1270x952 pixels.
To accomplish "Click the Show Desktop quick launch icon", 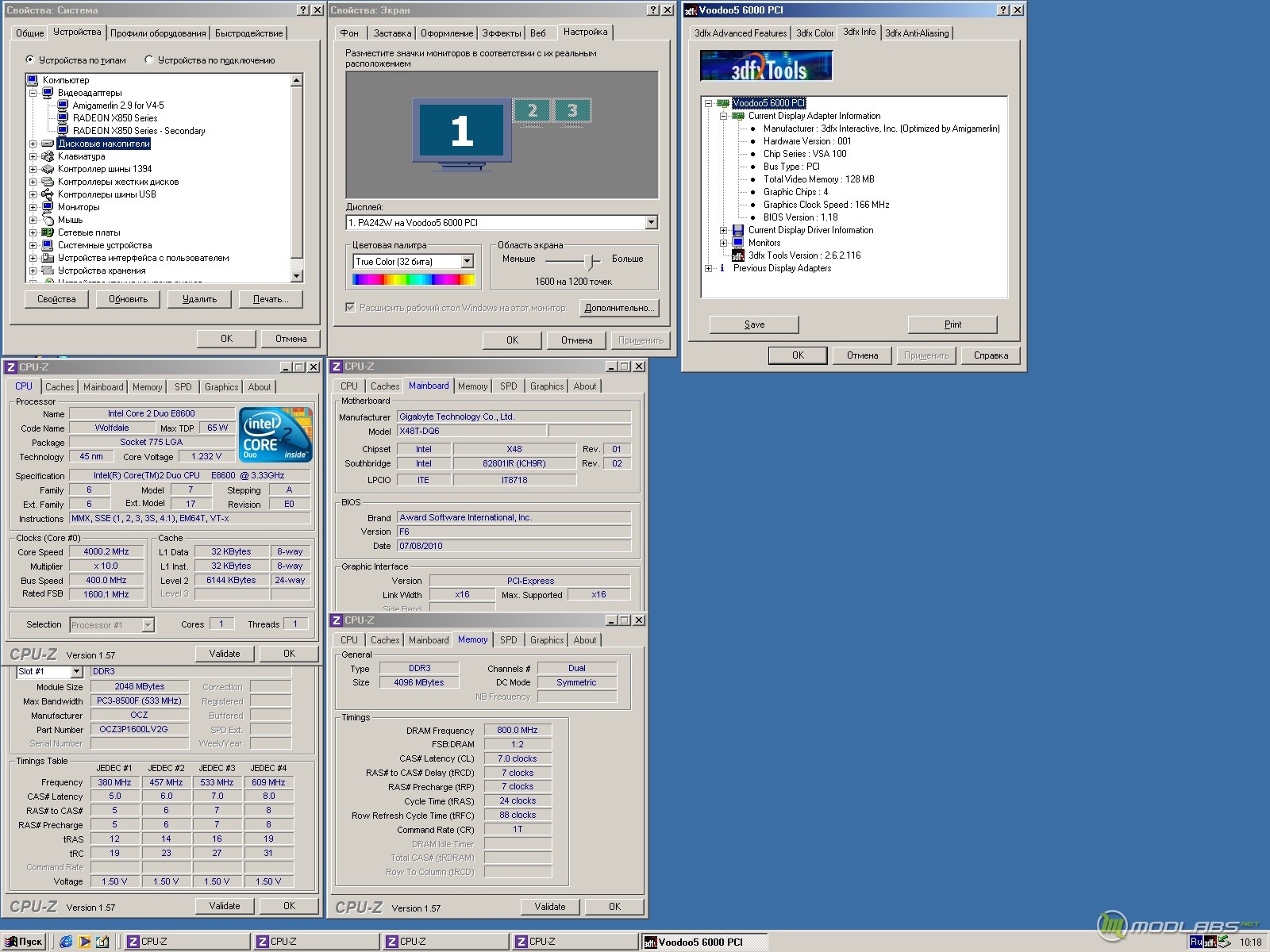I will [102, 942].
